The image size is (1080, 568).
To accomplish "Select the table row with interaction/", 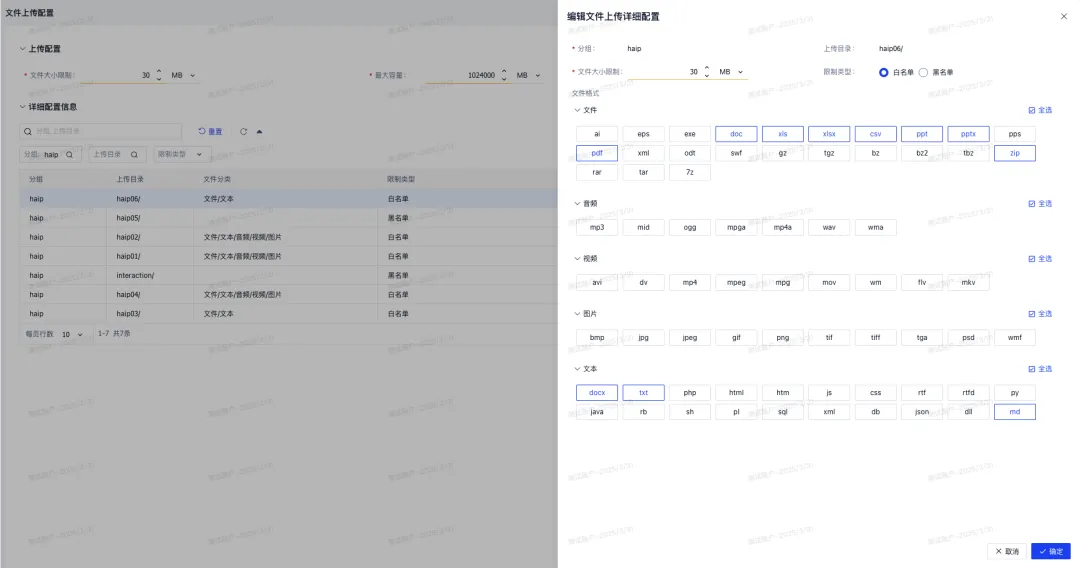I will [x=289, y=275].
